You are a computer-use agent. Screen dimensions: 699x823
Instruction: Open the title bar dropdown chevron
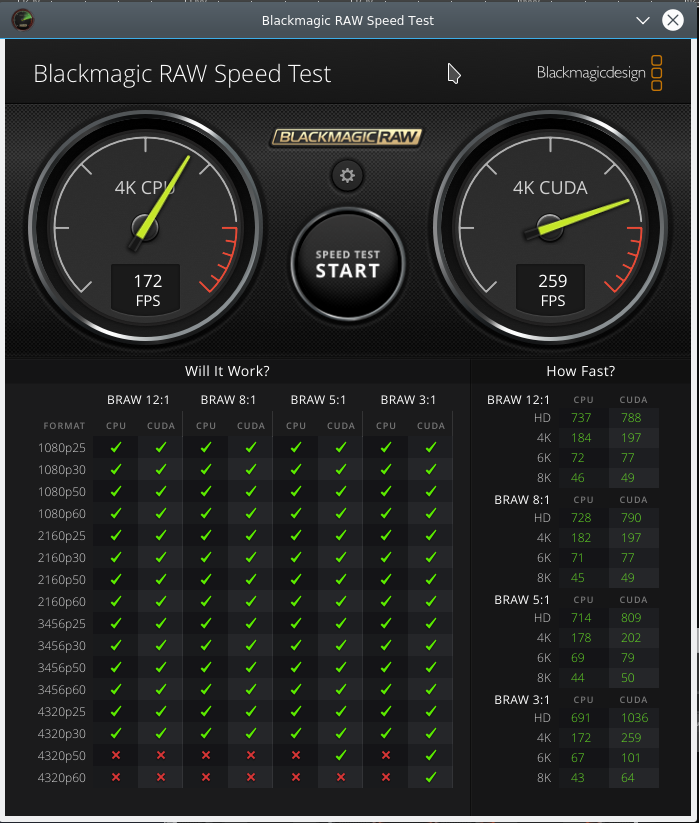click(642, 20)
